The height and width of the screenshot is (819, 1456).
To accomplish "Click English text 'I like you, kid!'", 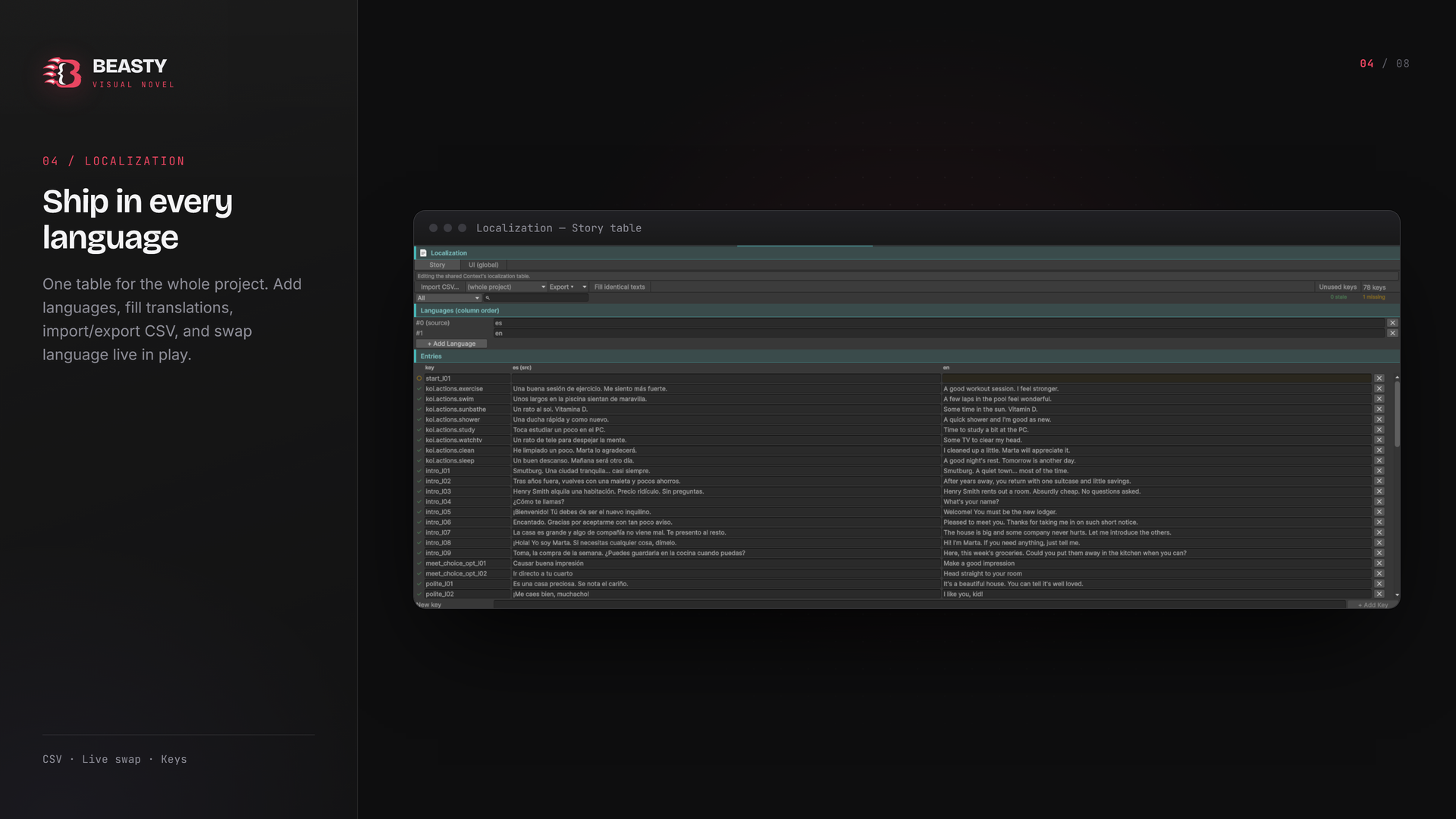I will point(963,595).
